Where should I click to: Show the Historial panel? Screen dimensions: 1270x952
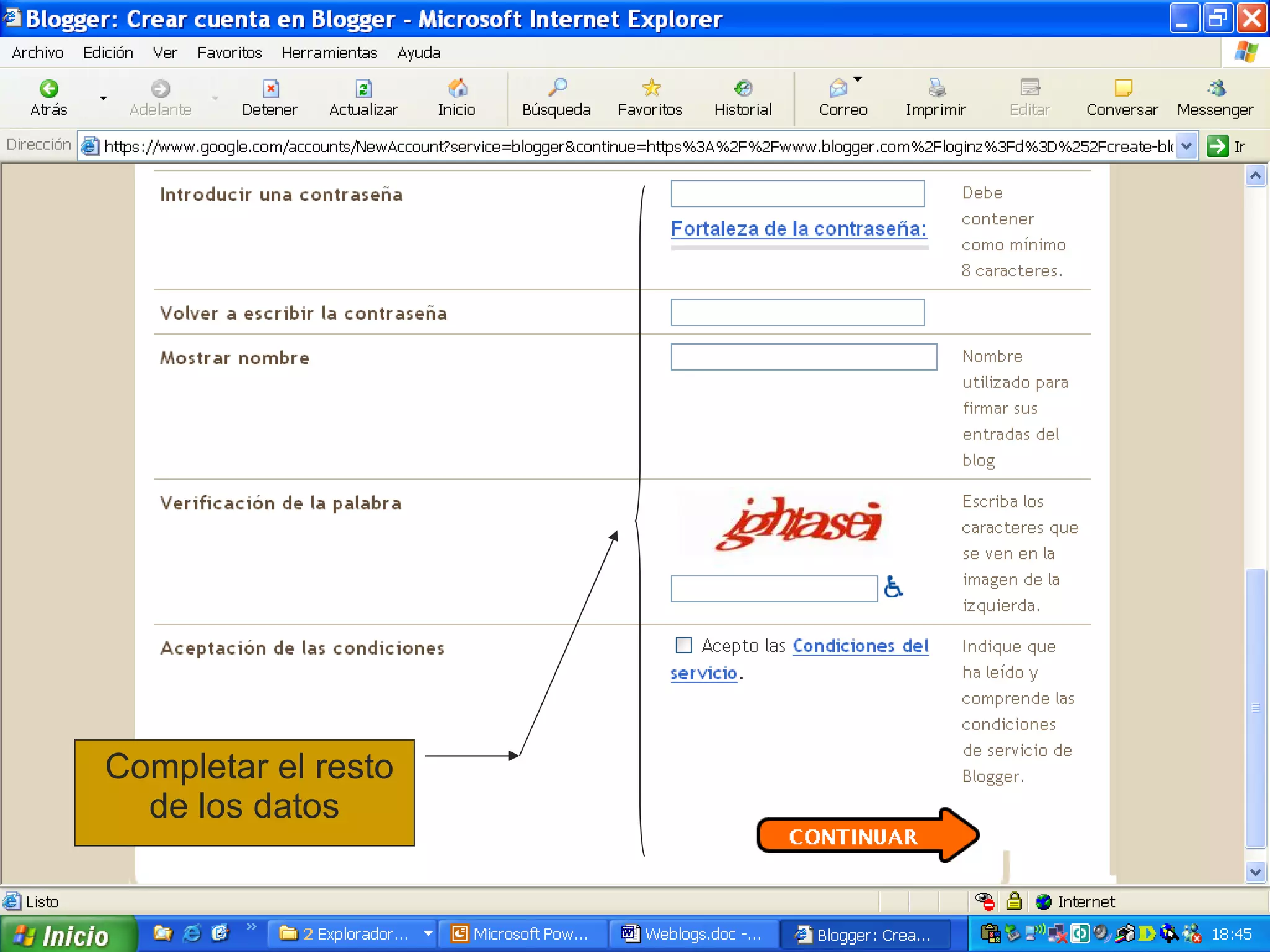[x=743, y=98]
